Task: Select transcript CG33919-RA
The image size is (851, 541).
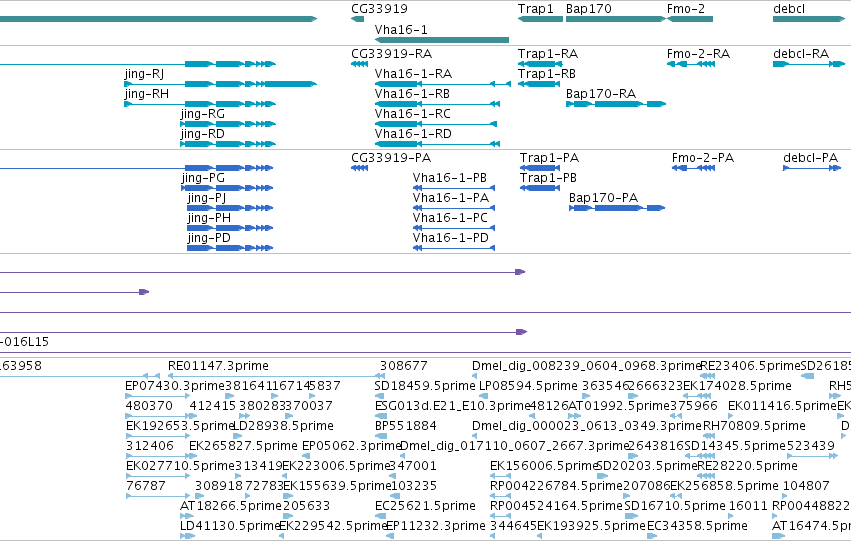Action: click(391, 54)
